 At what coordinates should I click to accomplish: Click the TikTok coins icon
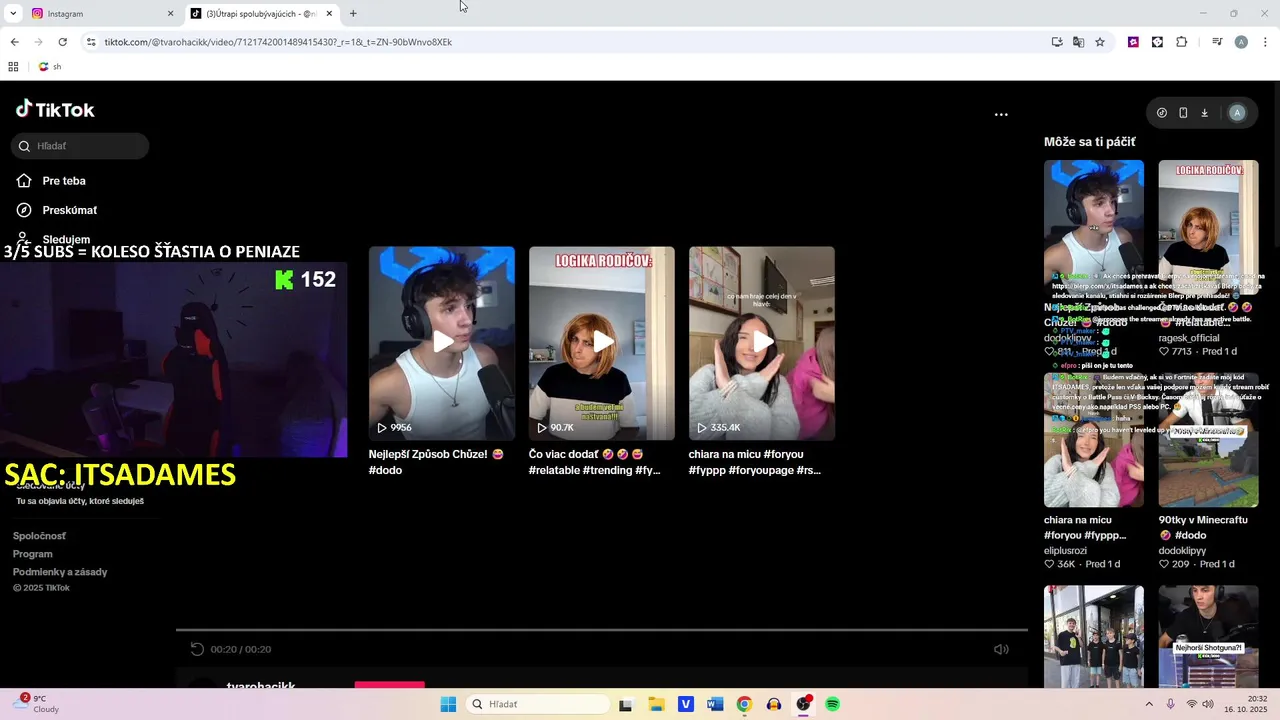[1161, 113]
